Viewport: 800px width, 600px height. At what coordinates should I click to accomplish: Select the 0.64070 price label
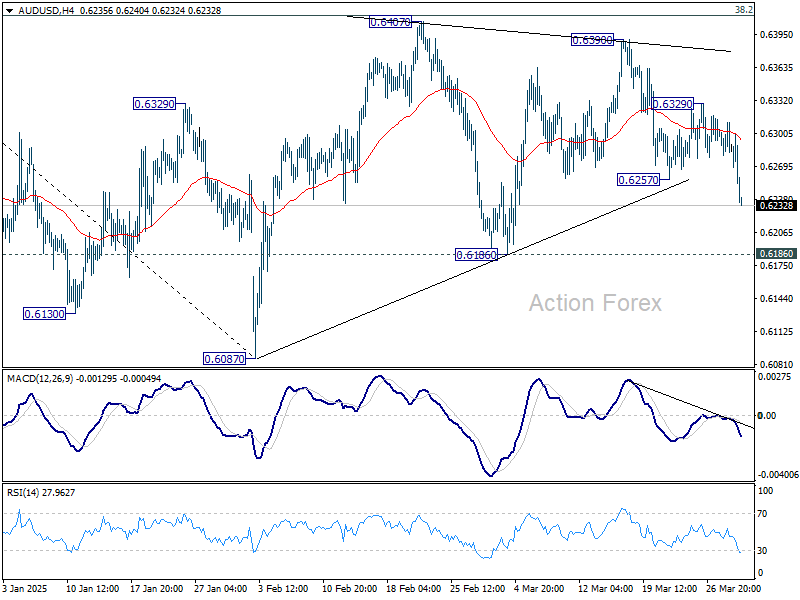[x=390, y=22]
